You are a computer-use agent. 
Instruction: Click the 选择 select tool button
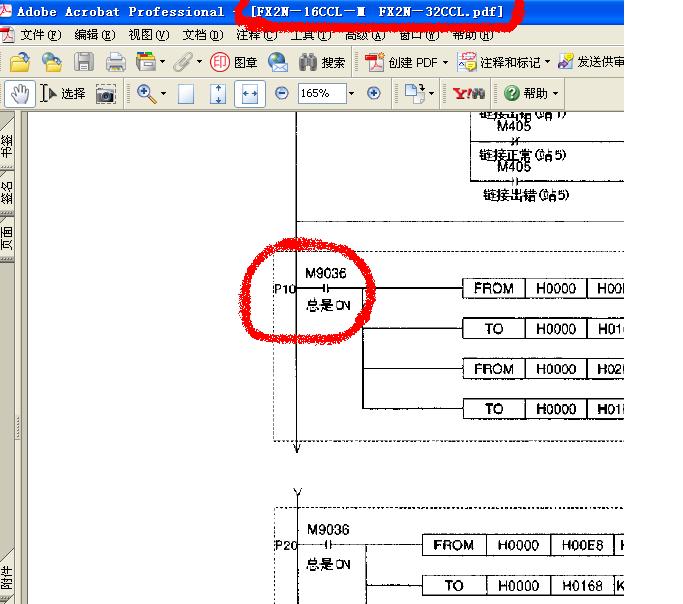click(63, 93)
